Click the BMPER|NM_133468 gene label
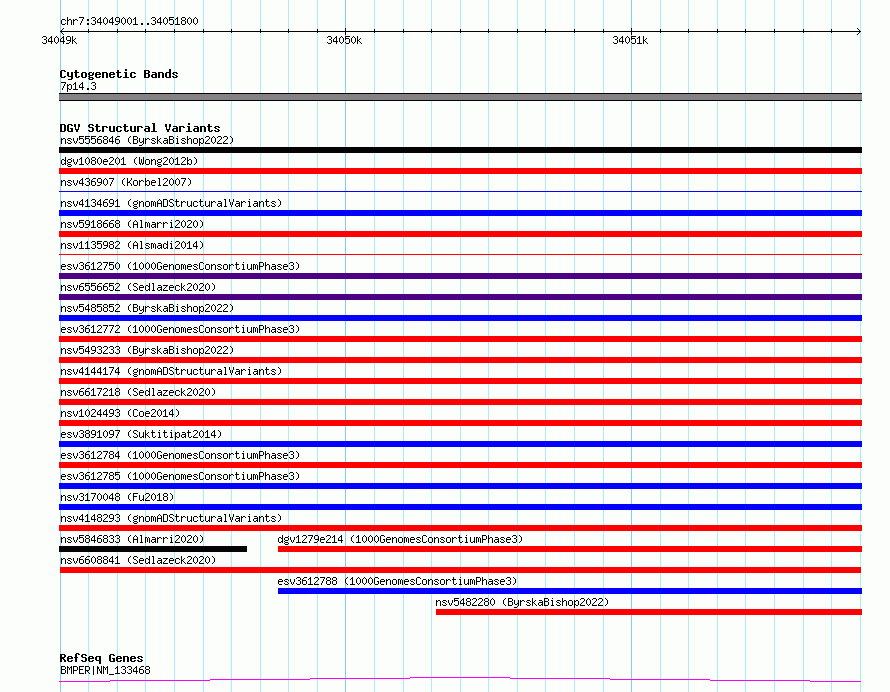This screenshot has height=692, width=890. [105, 670]
